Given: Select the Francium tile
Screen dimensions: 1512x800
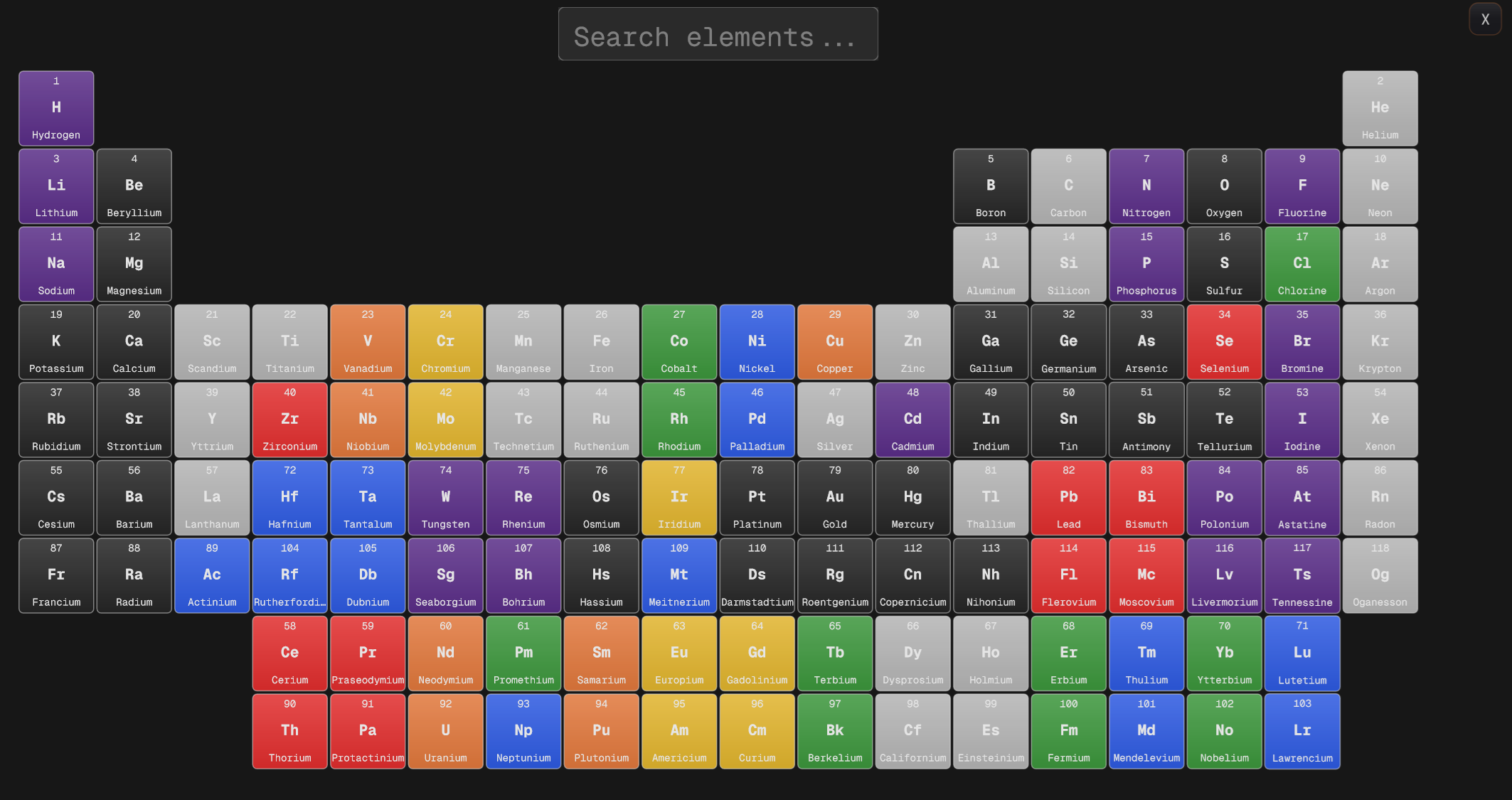Looking at the screenshot, I should tap(56, 575).
